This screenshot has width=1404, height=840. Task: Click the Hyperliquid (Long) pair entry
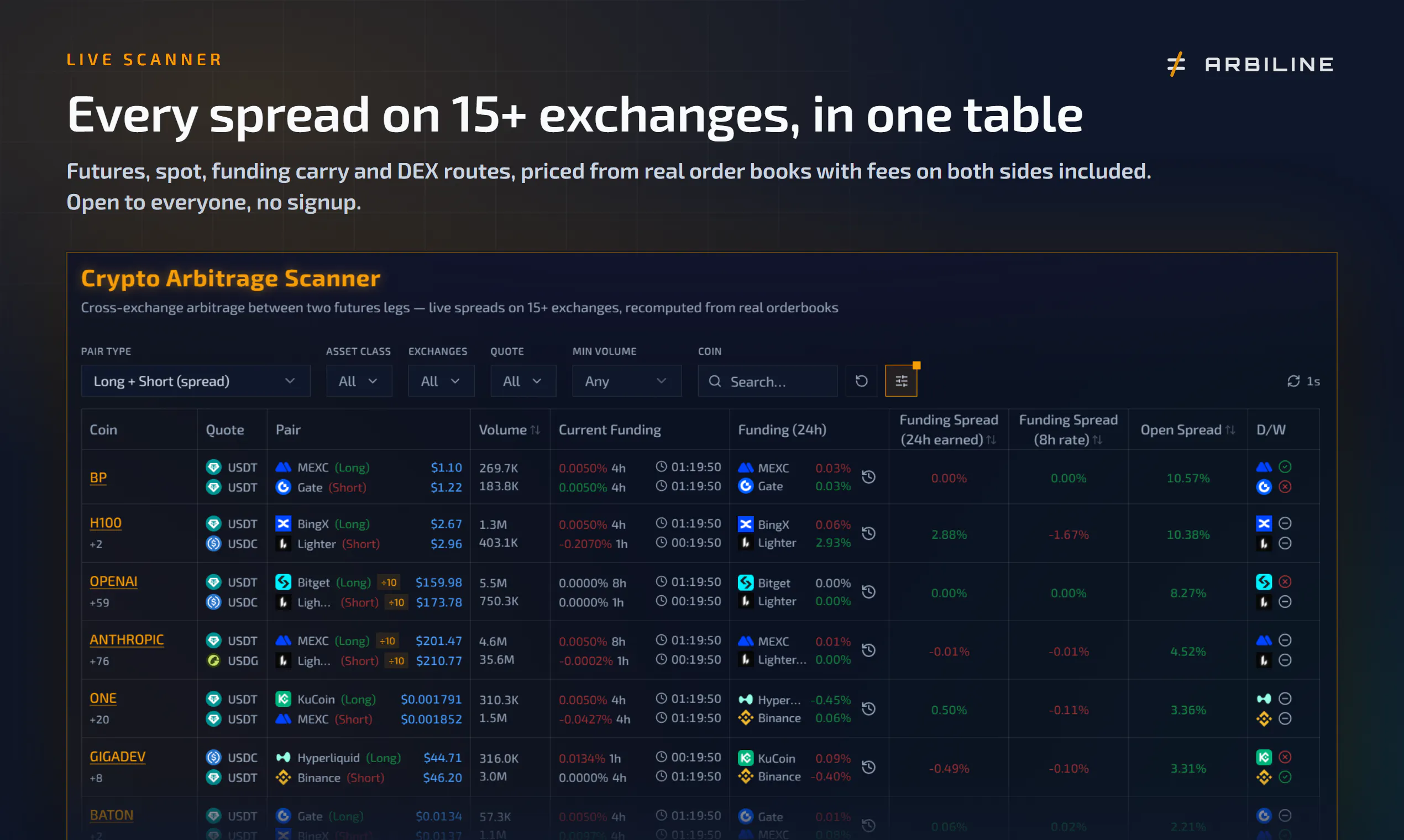[338, 757]
